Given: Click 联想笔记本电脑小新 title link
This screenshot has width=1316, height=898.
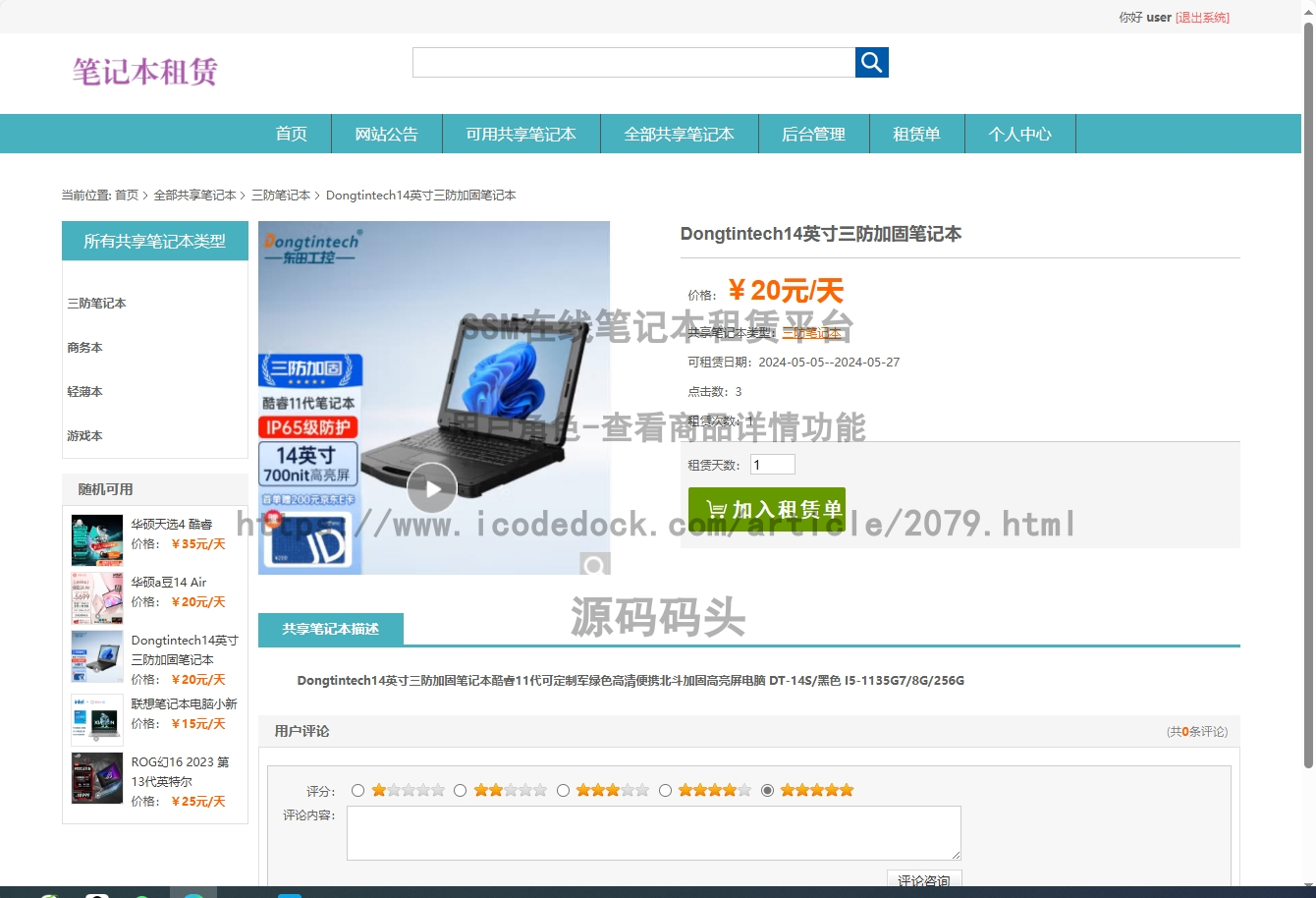Looking at the screenshot, I should coord(185,704).
